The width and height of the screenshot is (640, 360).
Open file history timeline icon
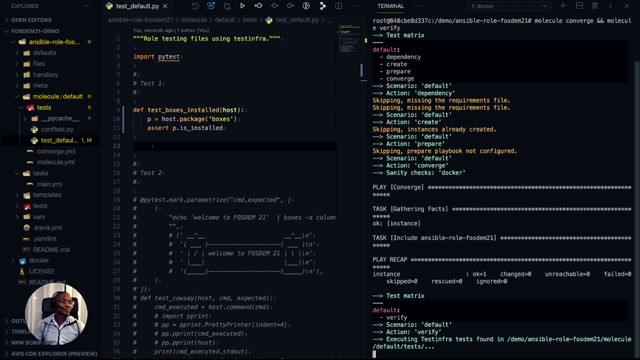tap(195, 6)
